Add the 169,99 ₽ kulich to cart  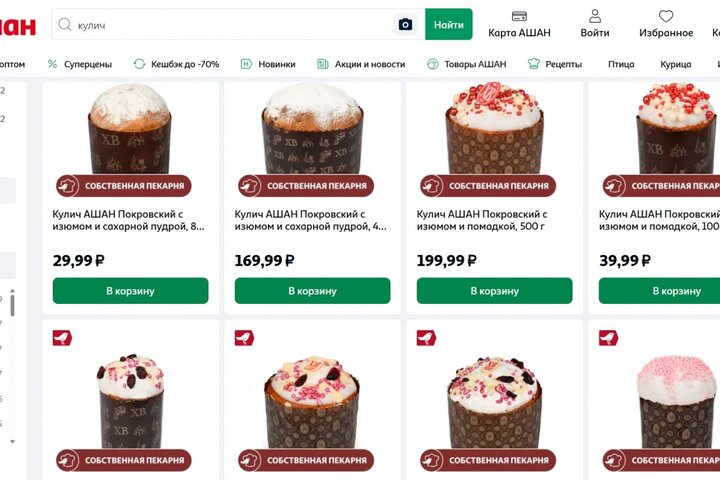(312, 291)
